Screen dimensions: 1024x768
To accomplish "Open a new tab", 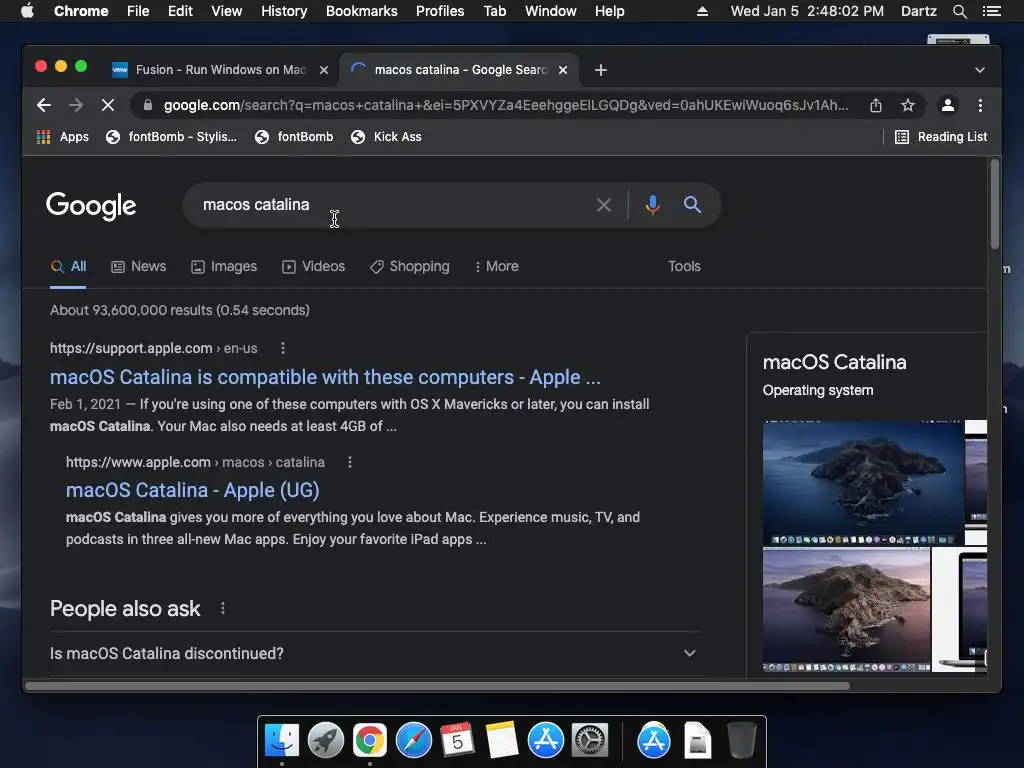I will pyautogui.click(x=601, y=70).
